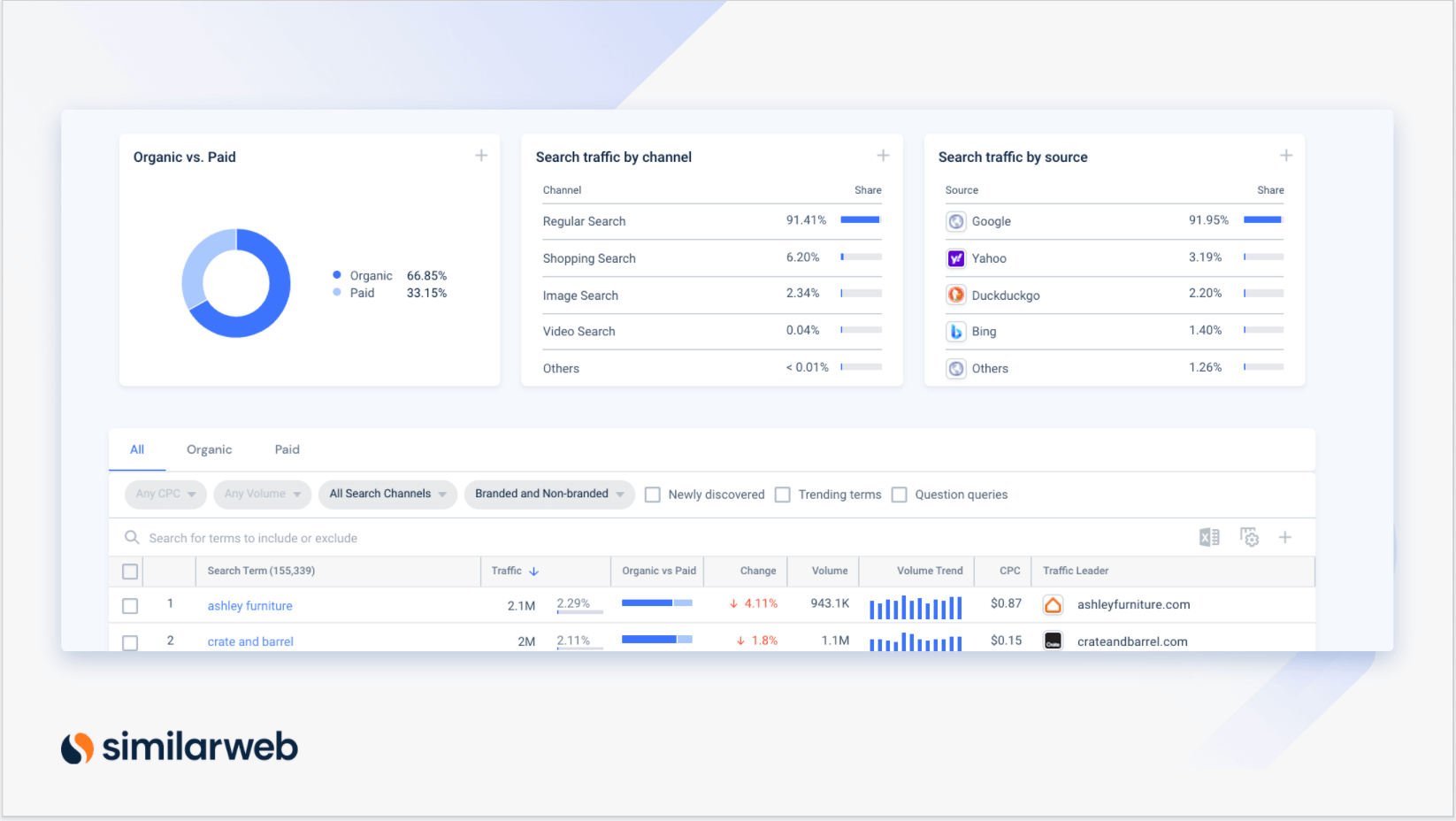The image size is (1456, 821).
Task: Select the Google source icon
Action: 956,221
